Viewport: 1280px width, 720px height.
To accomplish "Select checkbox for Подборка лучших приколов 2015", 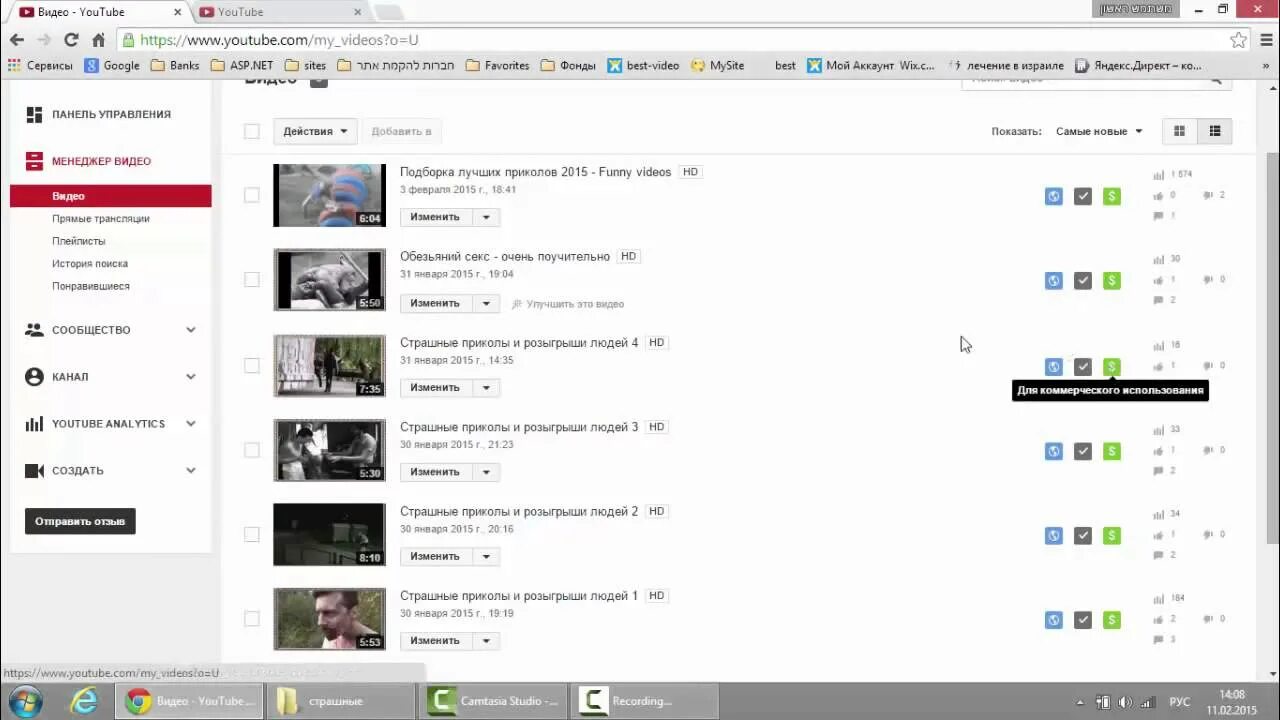I will 252,195.
